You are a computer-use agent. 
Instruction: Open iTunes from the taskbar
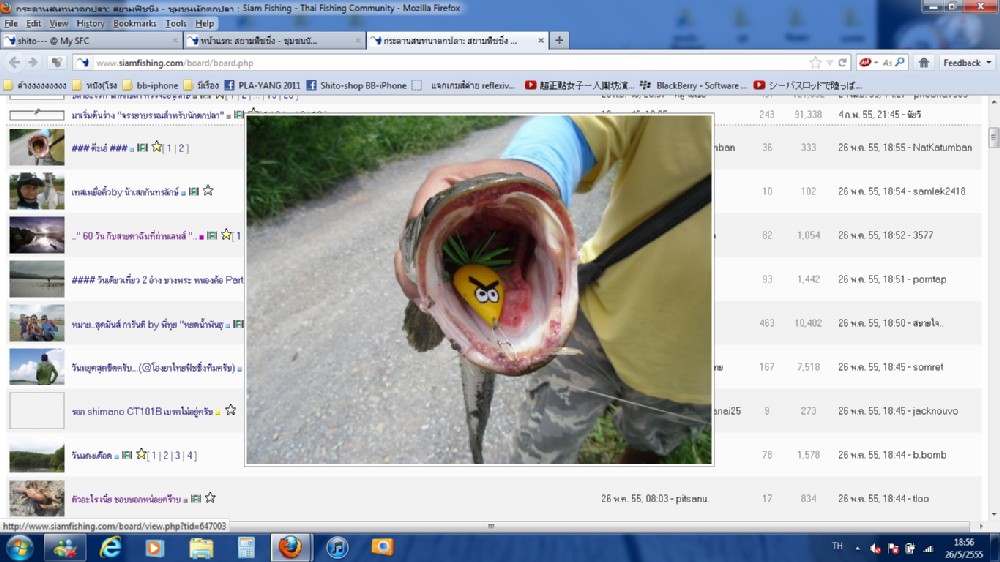click(337, 547)
